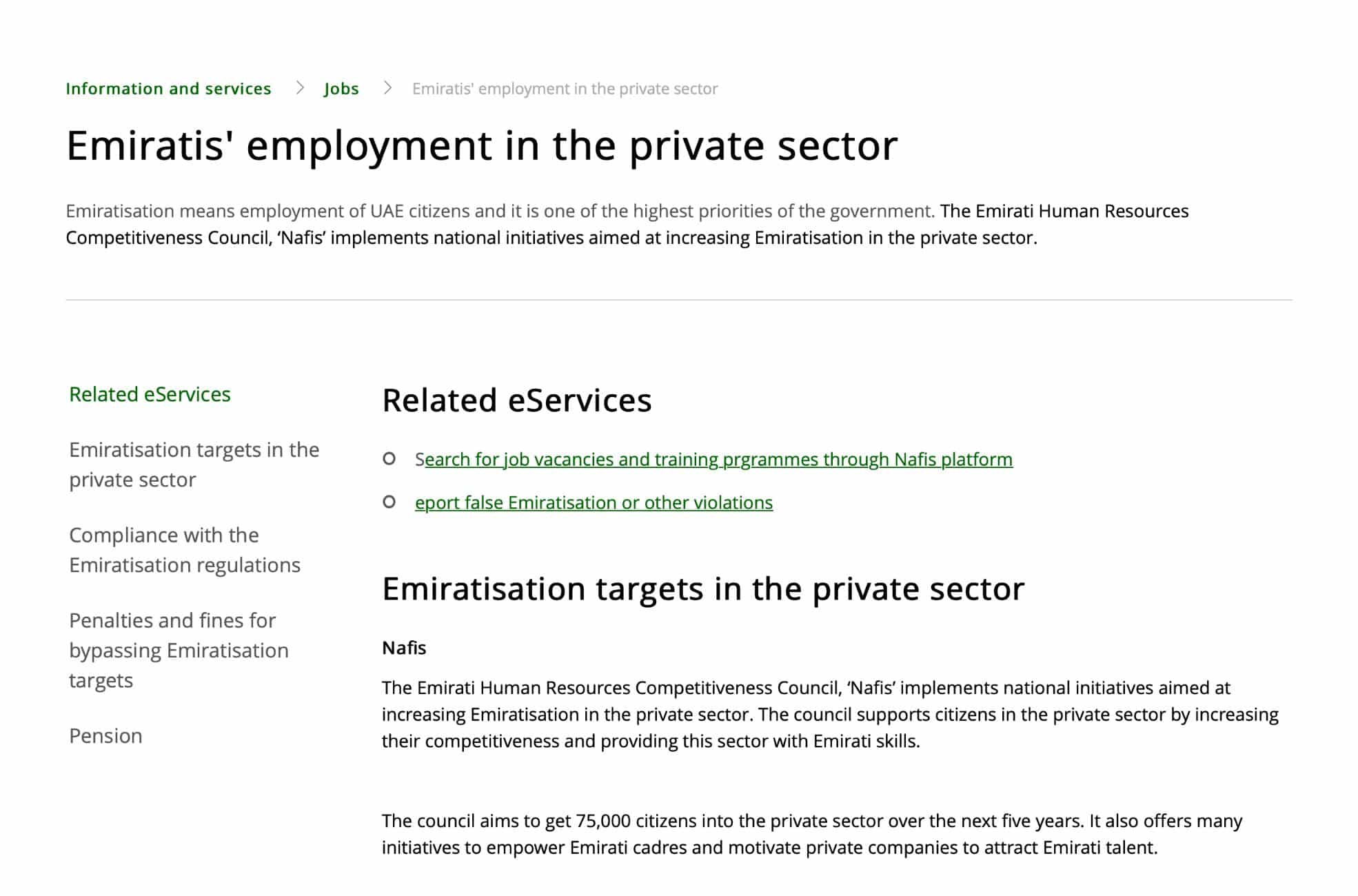Viewport: 1358px width, 896px height.
Task: Open Compliance with the Emiratisation regulations section
Action: coord(183,549)
